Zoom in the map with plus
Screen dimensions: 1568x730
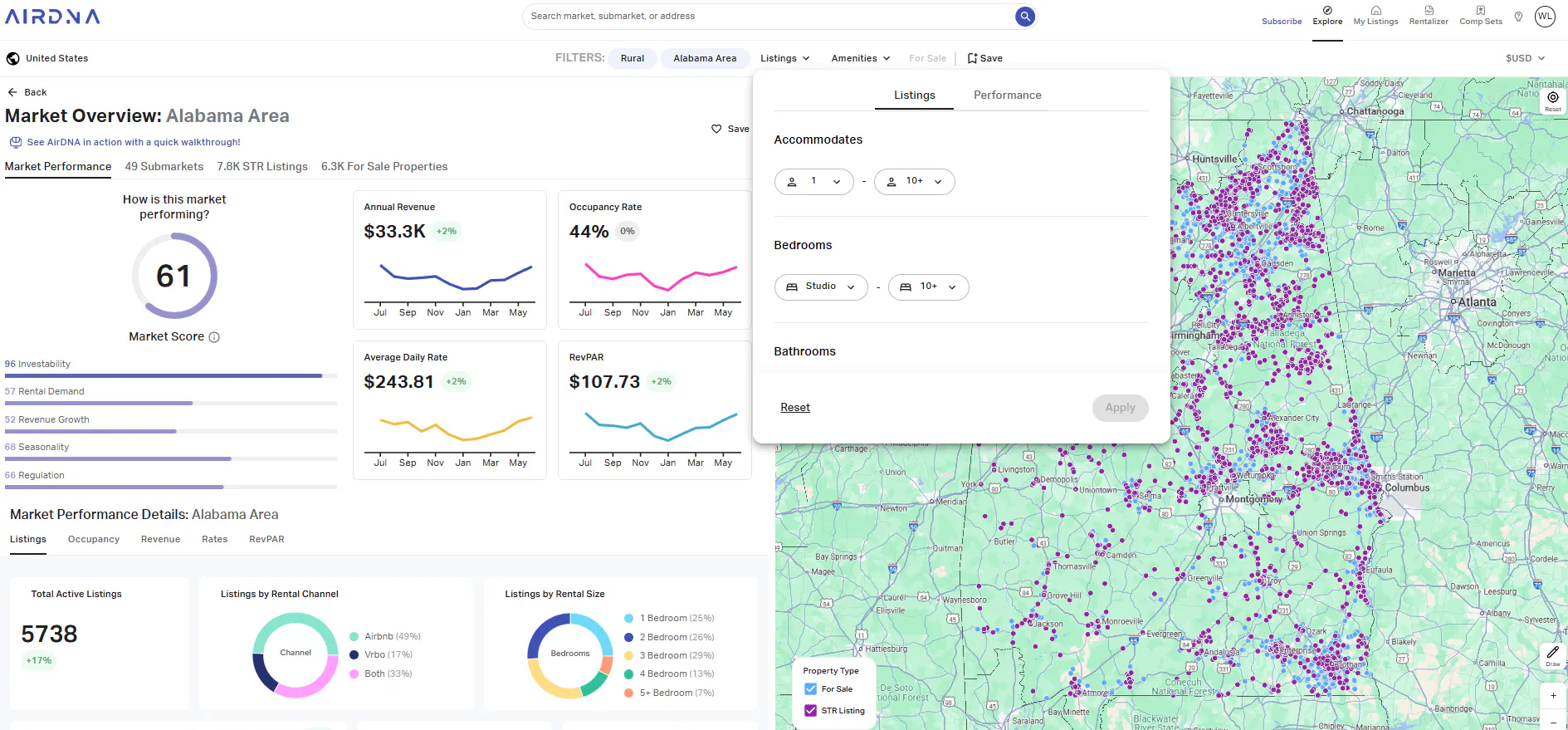point(1553,696)
